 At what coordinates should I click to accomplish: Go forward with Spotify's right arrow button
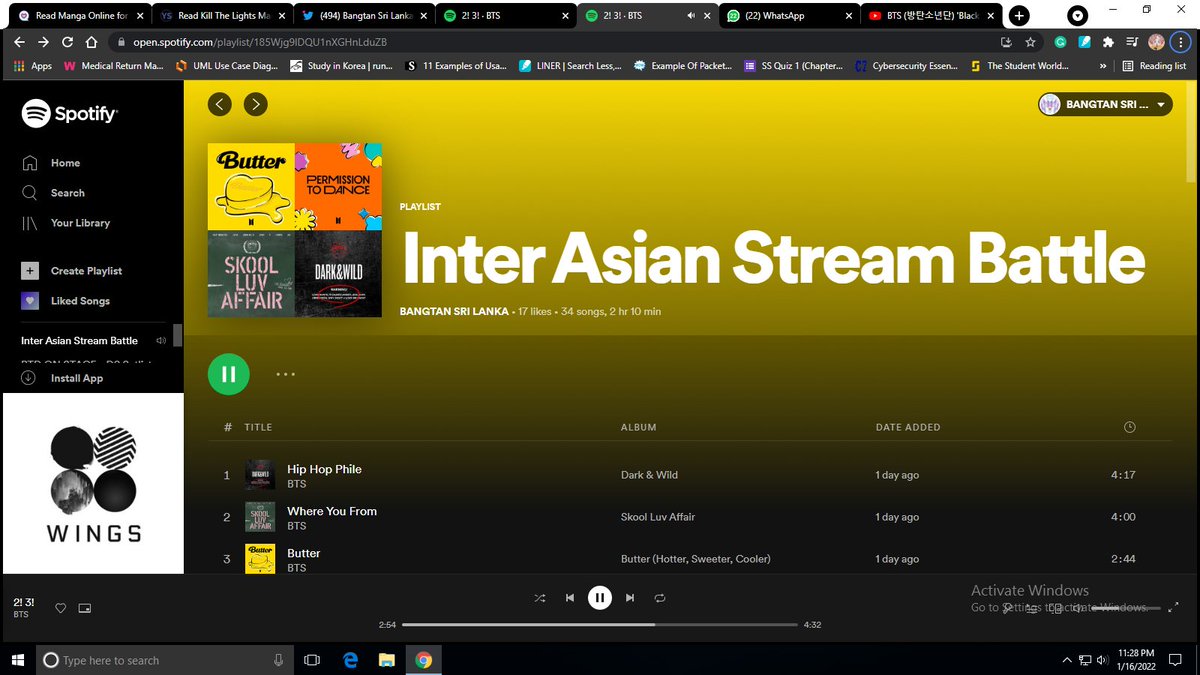(256, 104)
